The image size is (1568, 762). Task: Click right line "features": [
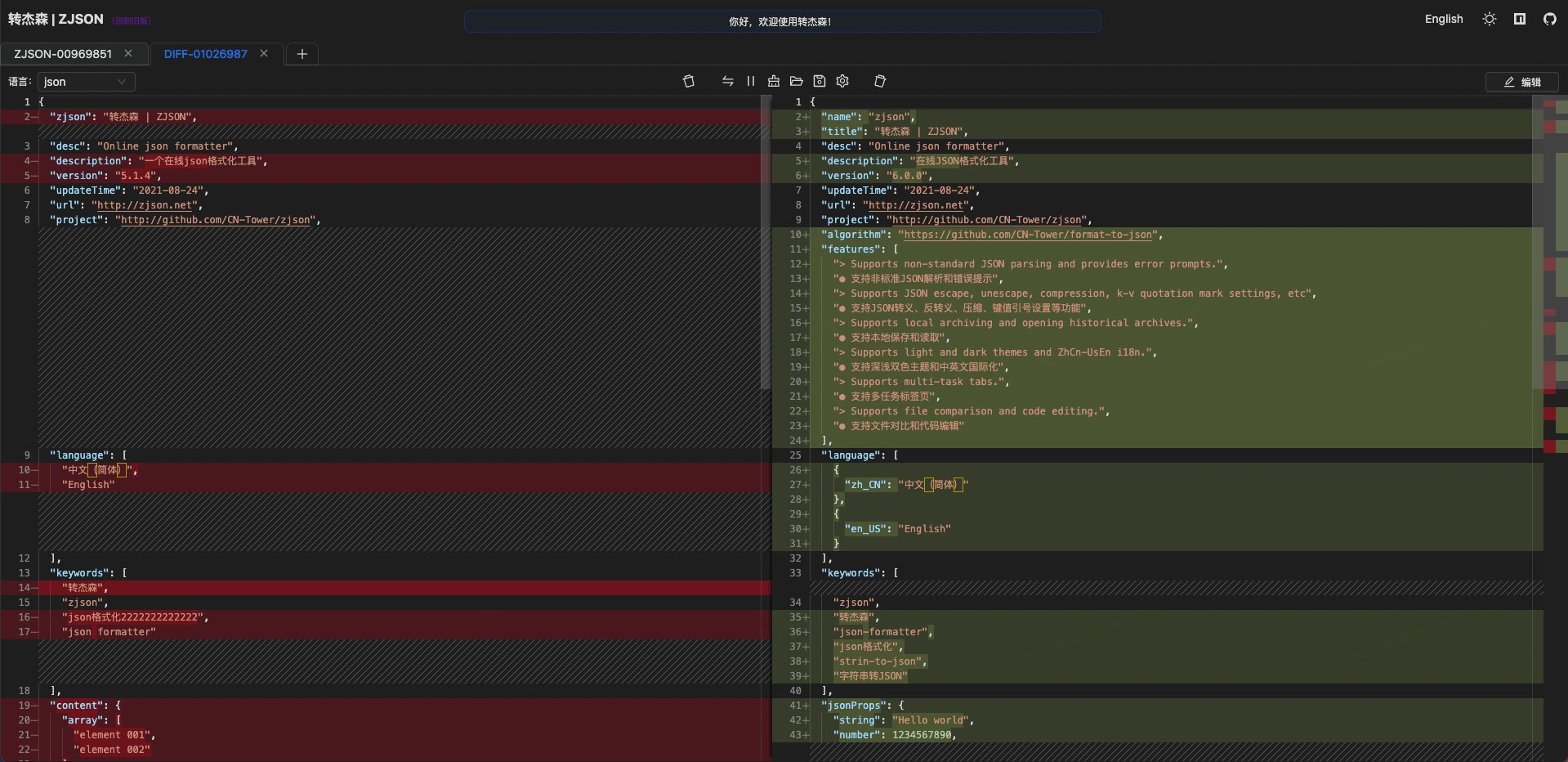pyautogui.click(x=860, y=249)
